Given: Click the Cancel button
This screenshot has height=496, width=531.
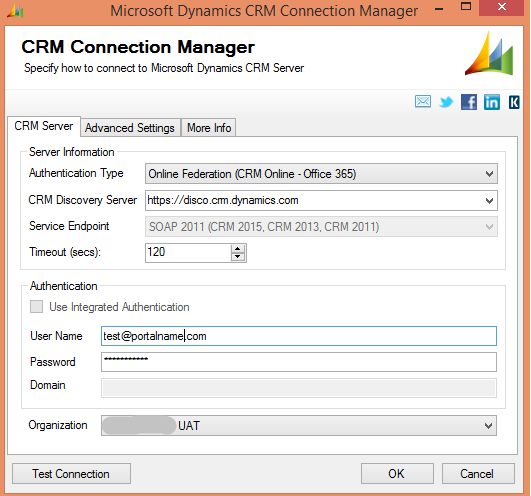Looking at the screenshot, I should pos(478,474).
